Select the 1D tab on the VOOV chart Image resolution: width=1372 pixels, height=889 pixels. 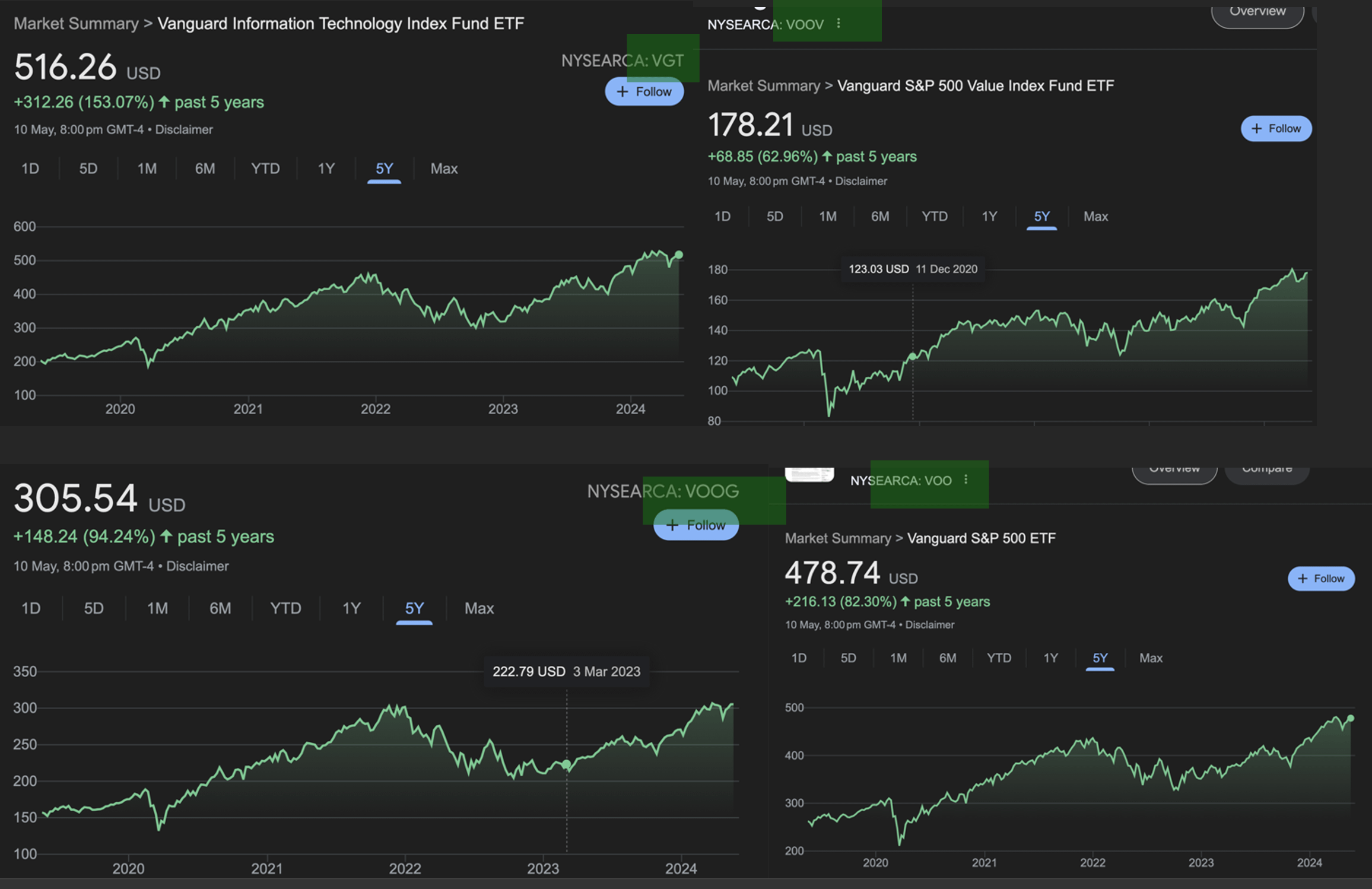722,216
